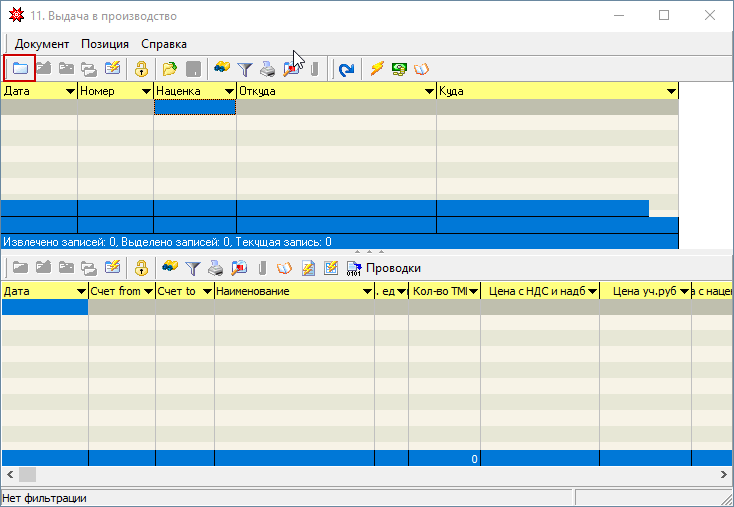Expand the Откуда column dropdown arrow

[x=428, y=92]
